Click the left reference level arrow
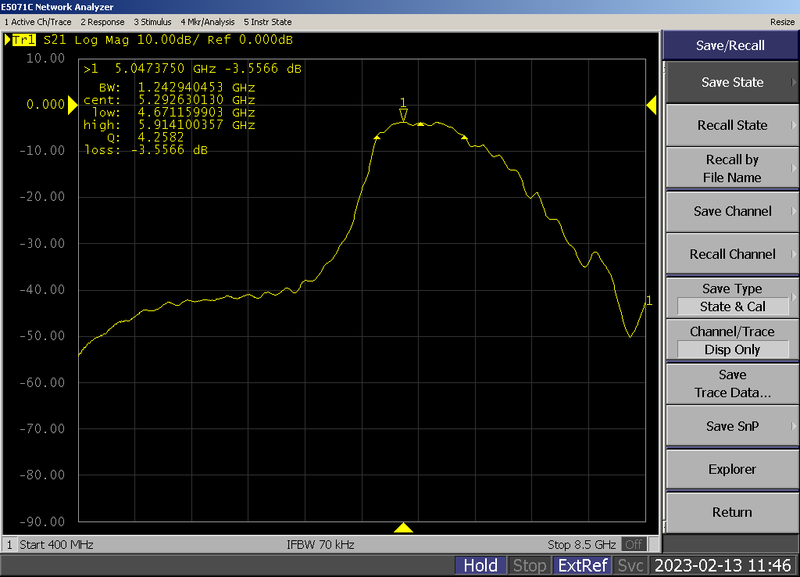This screenshot has width=800, height=577. tap(72, 105)
